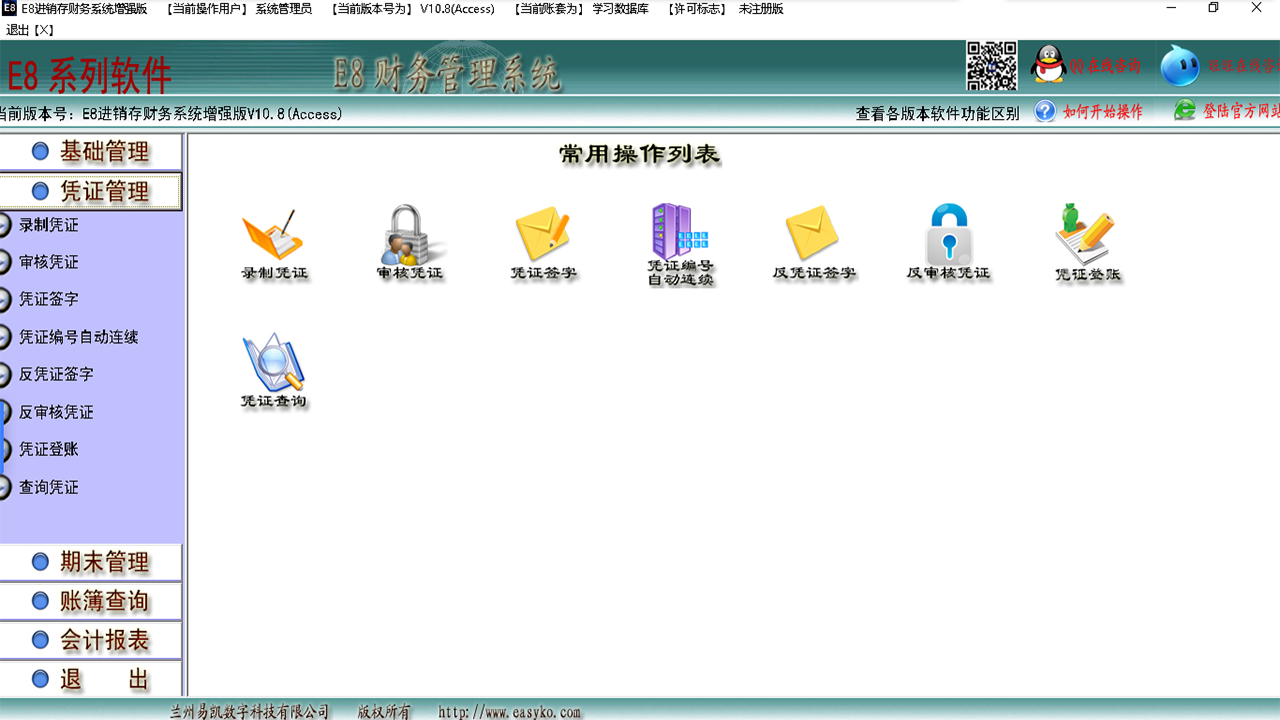Launch 凭证查询 with the magnifier icon
The width and height of the screenshot is (1280, 720).
[275, 370]
